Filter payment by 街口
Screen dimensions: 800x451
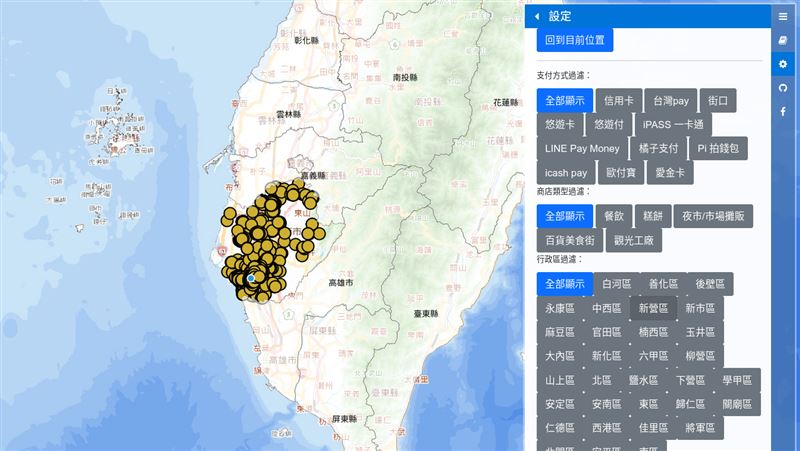tap(718, 101)
